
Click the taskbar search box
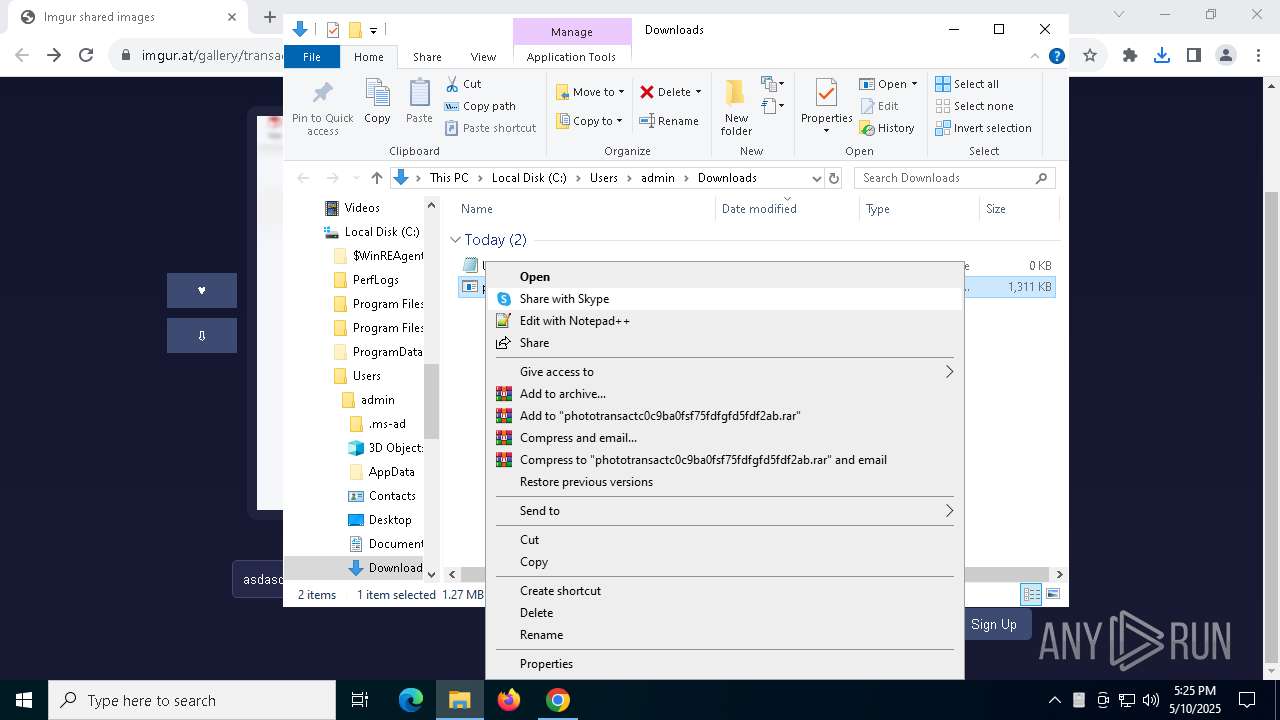pos(192,700)
